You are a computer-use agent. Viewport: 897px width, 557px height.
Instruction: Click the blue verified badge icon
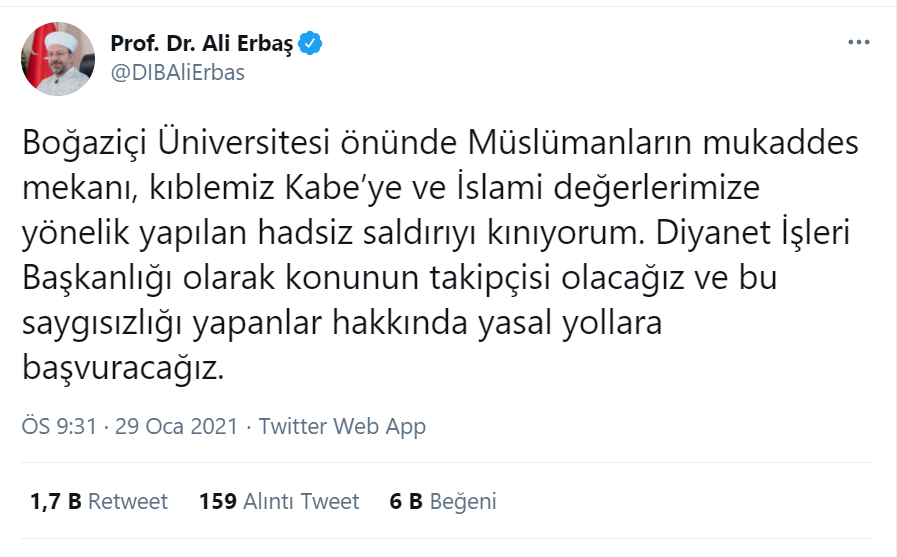pyautogui.click(x=311, y=44)
